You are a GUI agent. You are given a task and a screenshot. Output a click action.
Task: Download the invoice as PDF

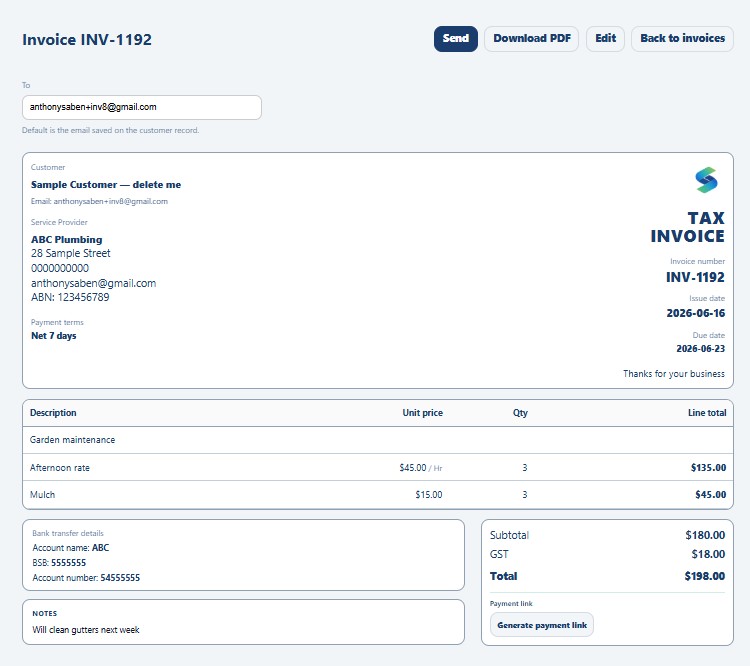click(531, 39)
